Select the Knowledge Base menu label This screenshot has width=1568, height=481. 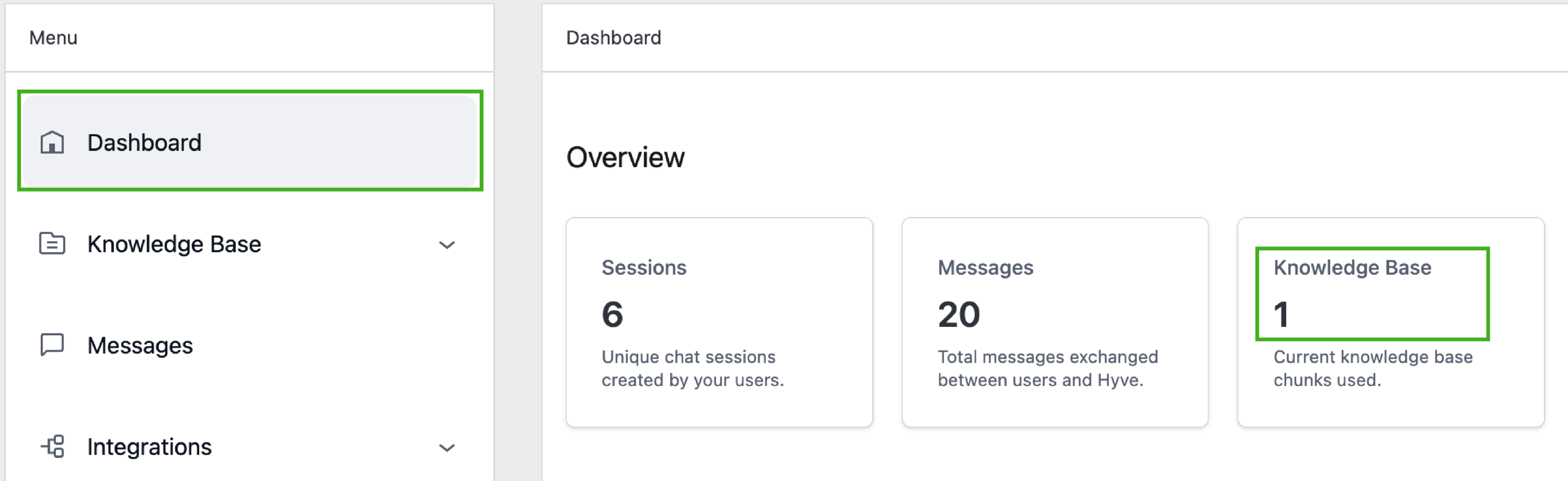pos(174,244)
